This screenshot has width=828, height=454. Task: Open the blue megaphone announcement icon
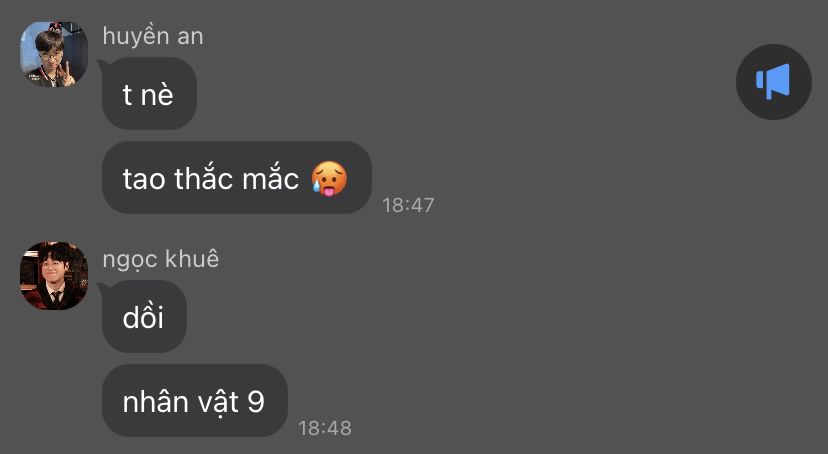[773, 81]
